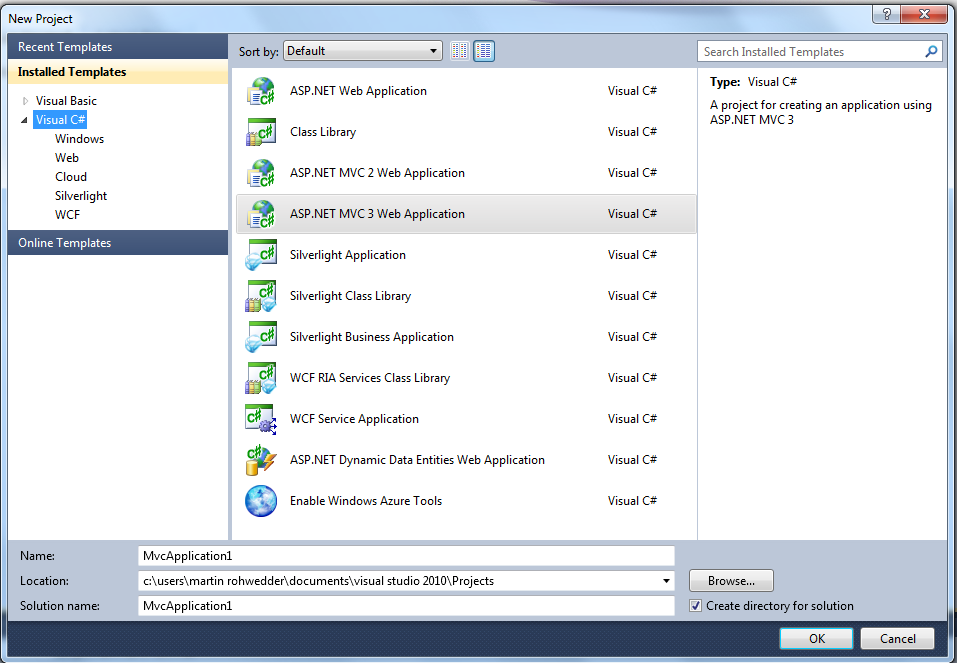Image resolution: width=957 pixels, height=663 pixels.
Task: Close the New Project dialog
Action: click(924, 14)
